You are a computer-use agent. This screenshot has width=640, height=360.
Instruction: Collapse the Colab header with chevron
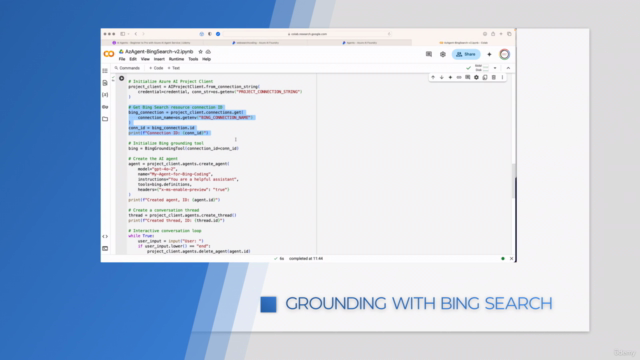coord(508,68)
